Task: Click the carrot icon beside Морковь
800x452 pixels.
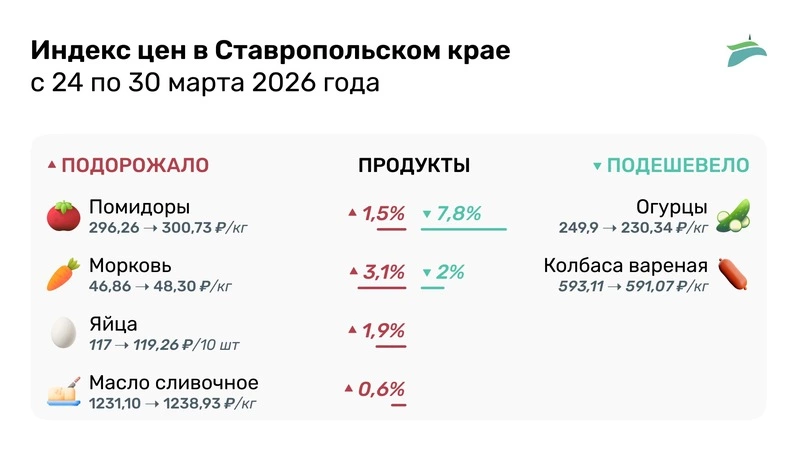Action: [x=62, y=274]
